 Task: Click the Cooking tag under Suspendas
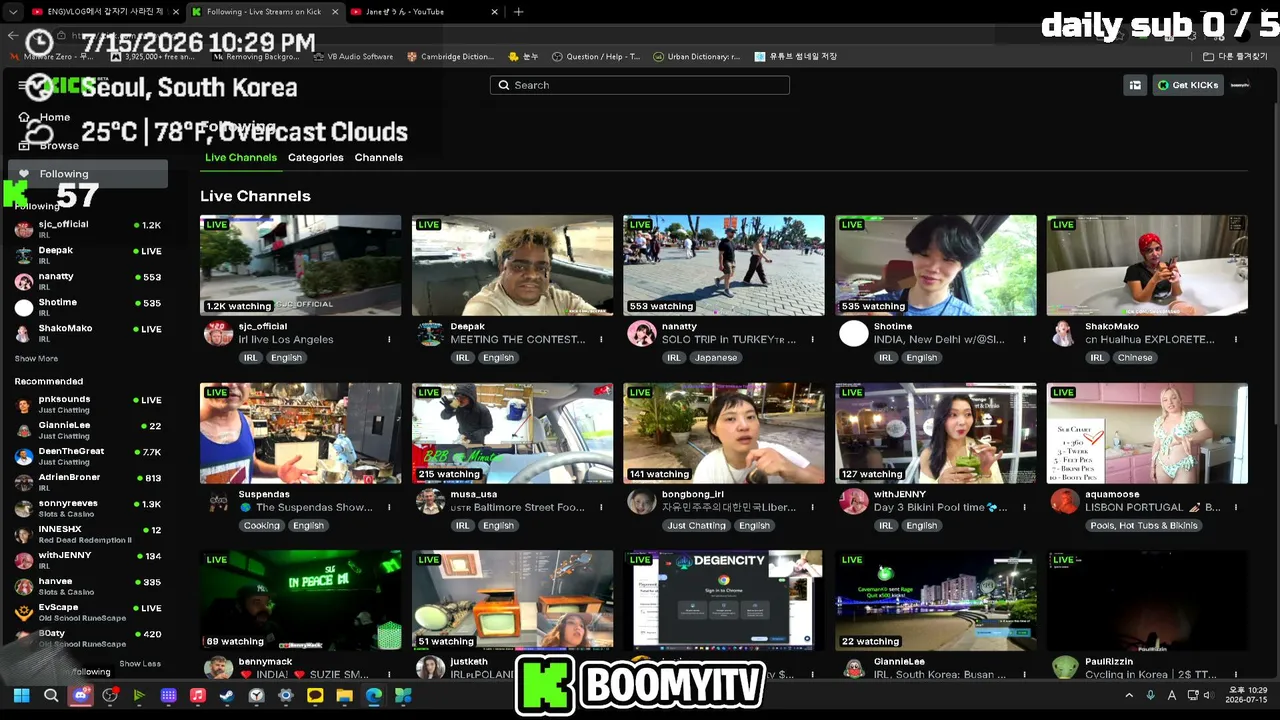pos(262,525)
